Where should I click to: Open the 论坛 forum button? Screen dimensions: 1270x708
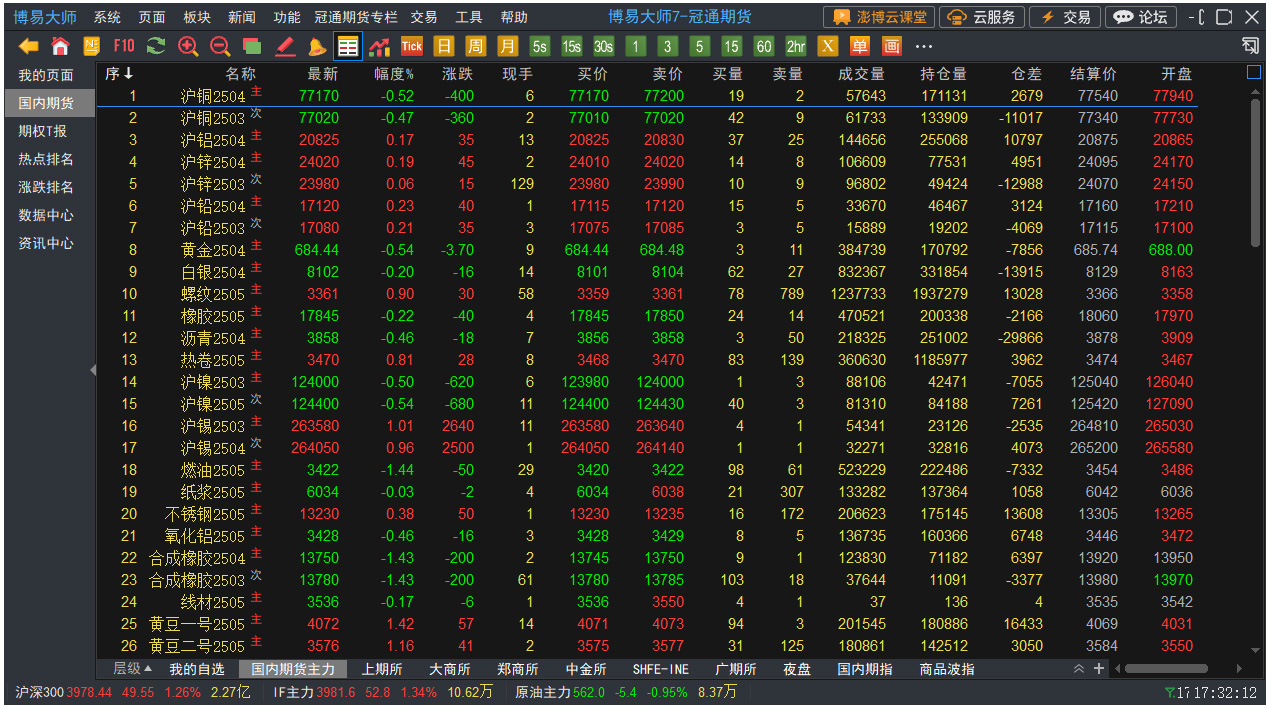1140,17
